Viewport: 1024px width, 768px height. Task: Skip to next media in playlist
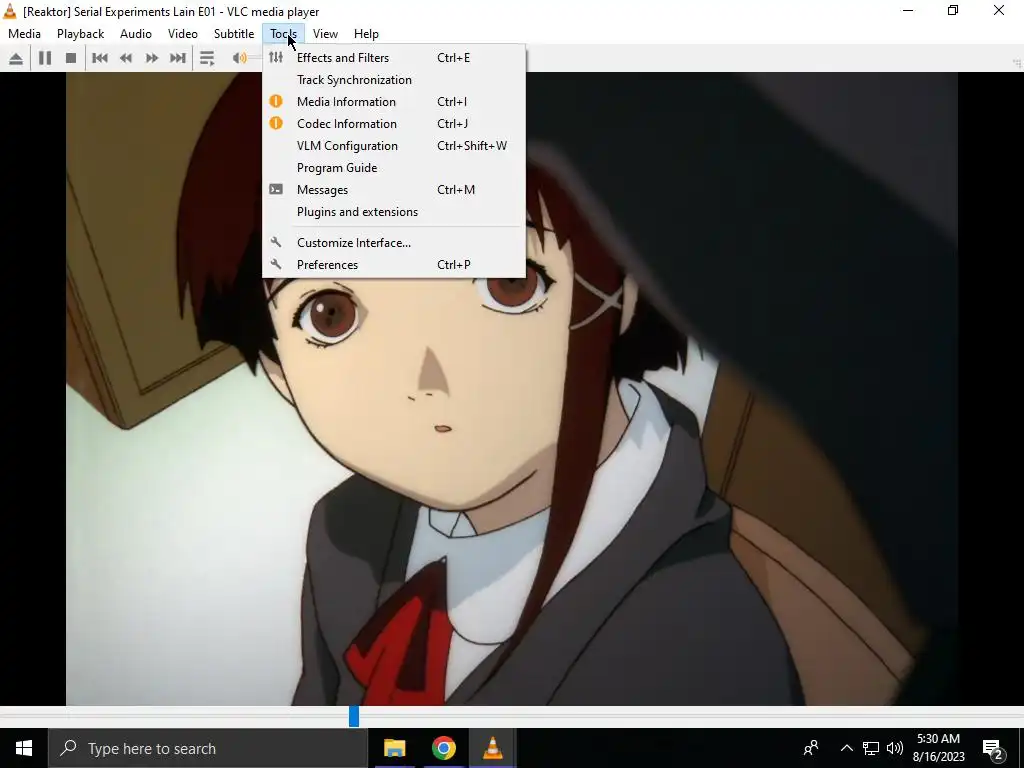click(x=178, y=58)
